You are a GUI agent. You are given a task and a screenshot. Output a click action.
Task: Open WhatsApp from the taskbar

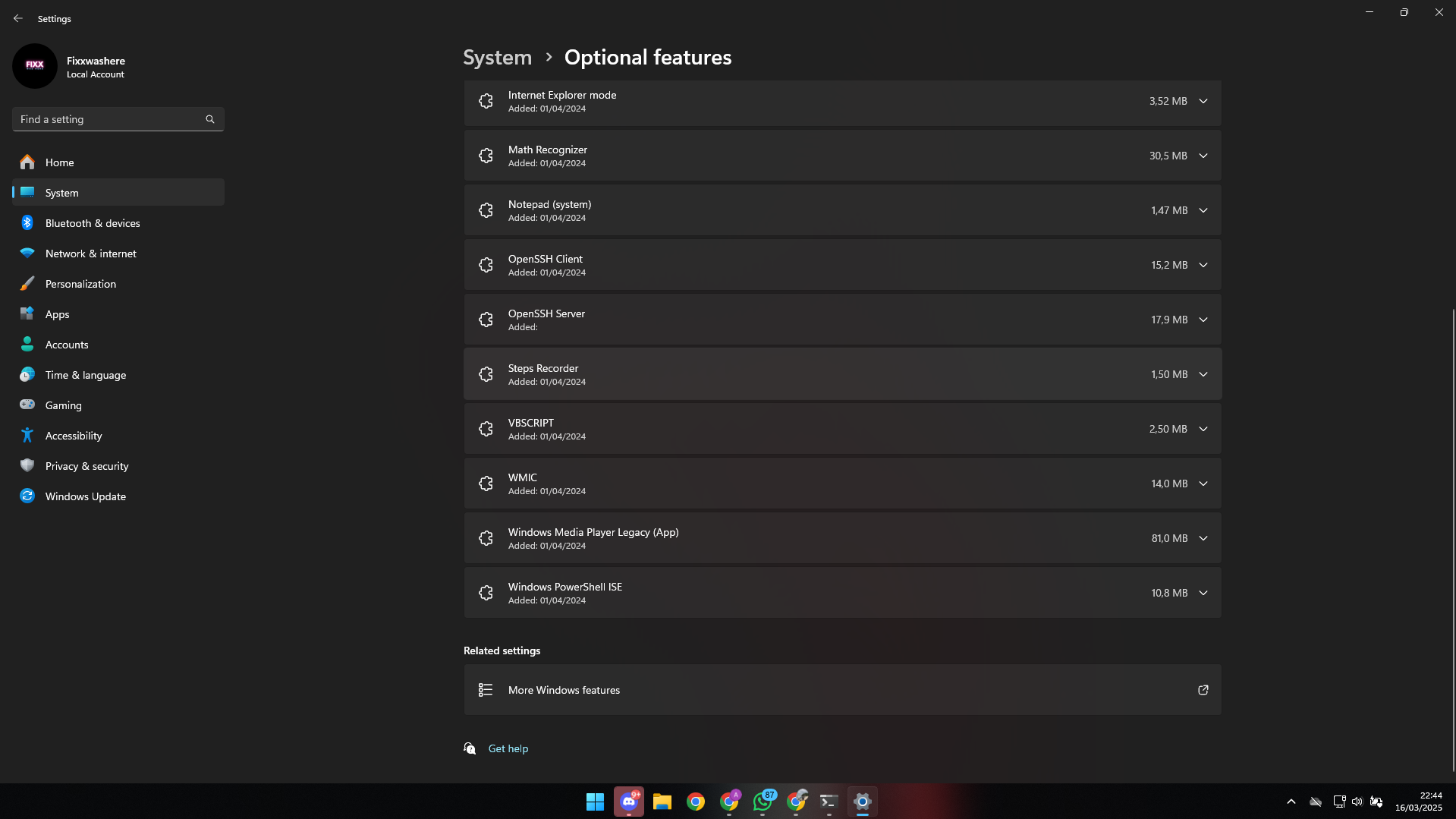pyautogui.click(x=763, y=802)
